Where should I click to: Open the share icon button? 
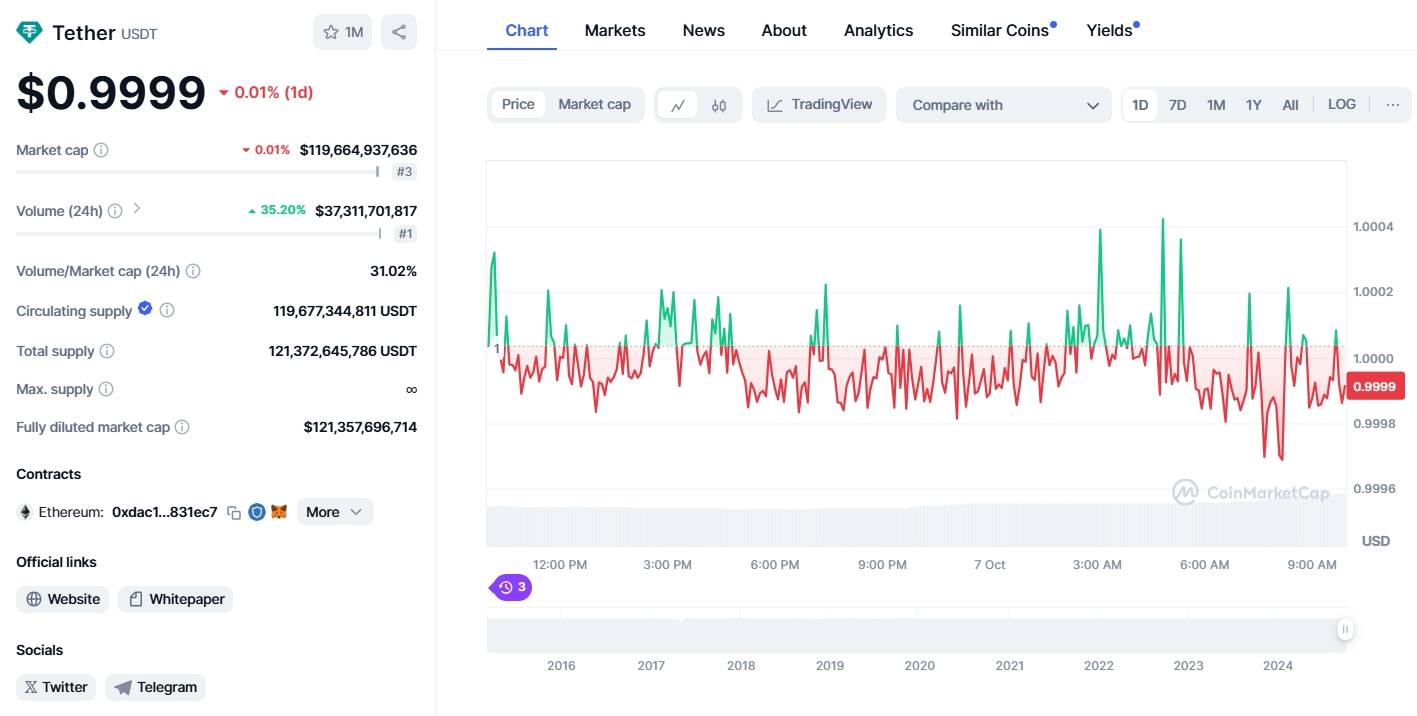click(399, 32)
